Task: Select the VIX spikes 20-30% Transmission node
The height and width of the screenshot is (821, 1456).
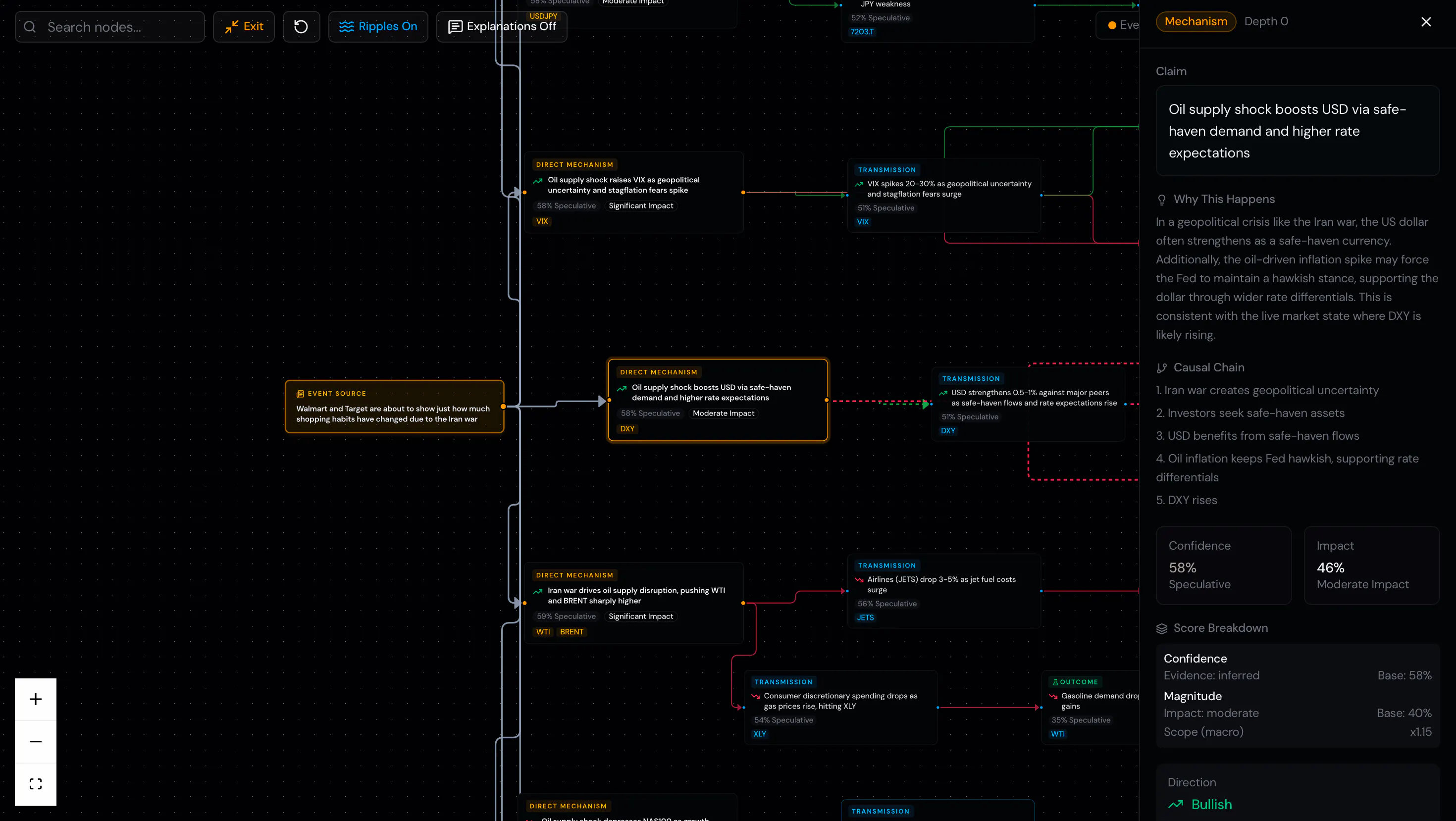Action: (944, 195)
